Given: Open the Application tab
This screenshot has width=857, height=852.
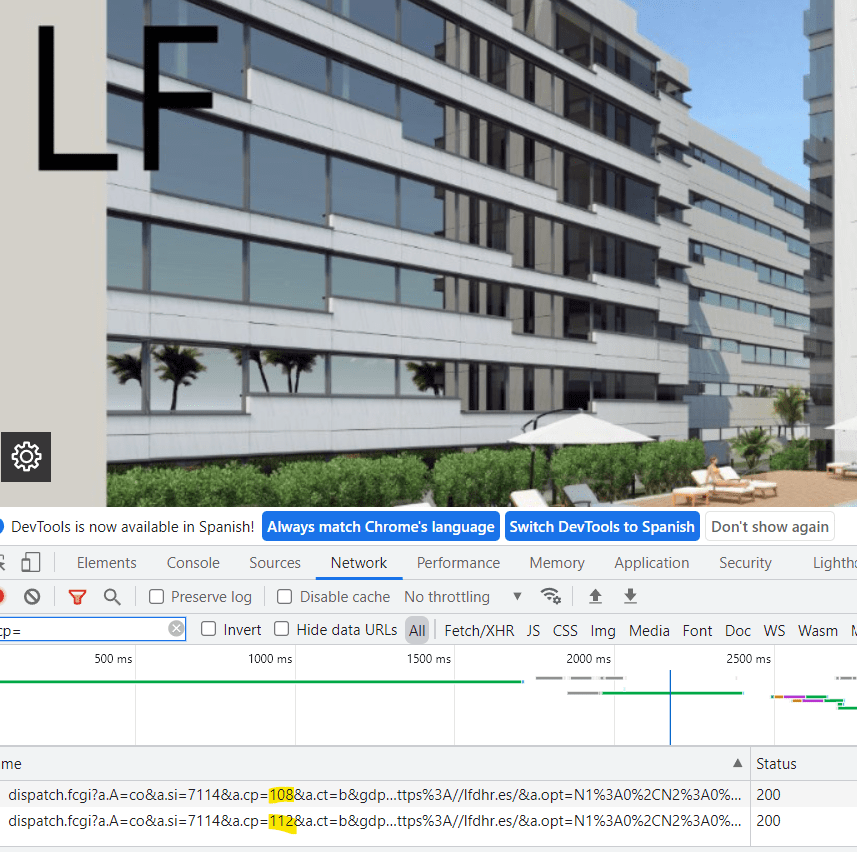Looking at the screenshot, I should [x=651, y=562].
